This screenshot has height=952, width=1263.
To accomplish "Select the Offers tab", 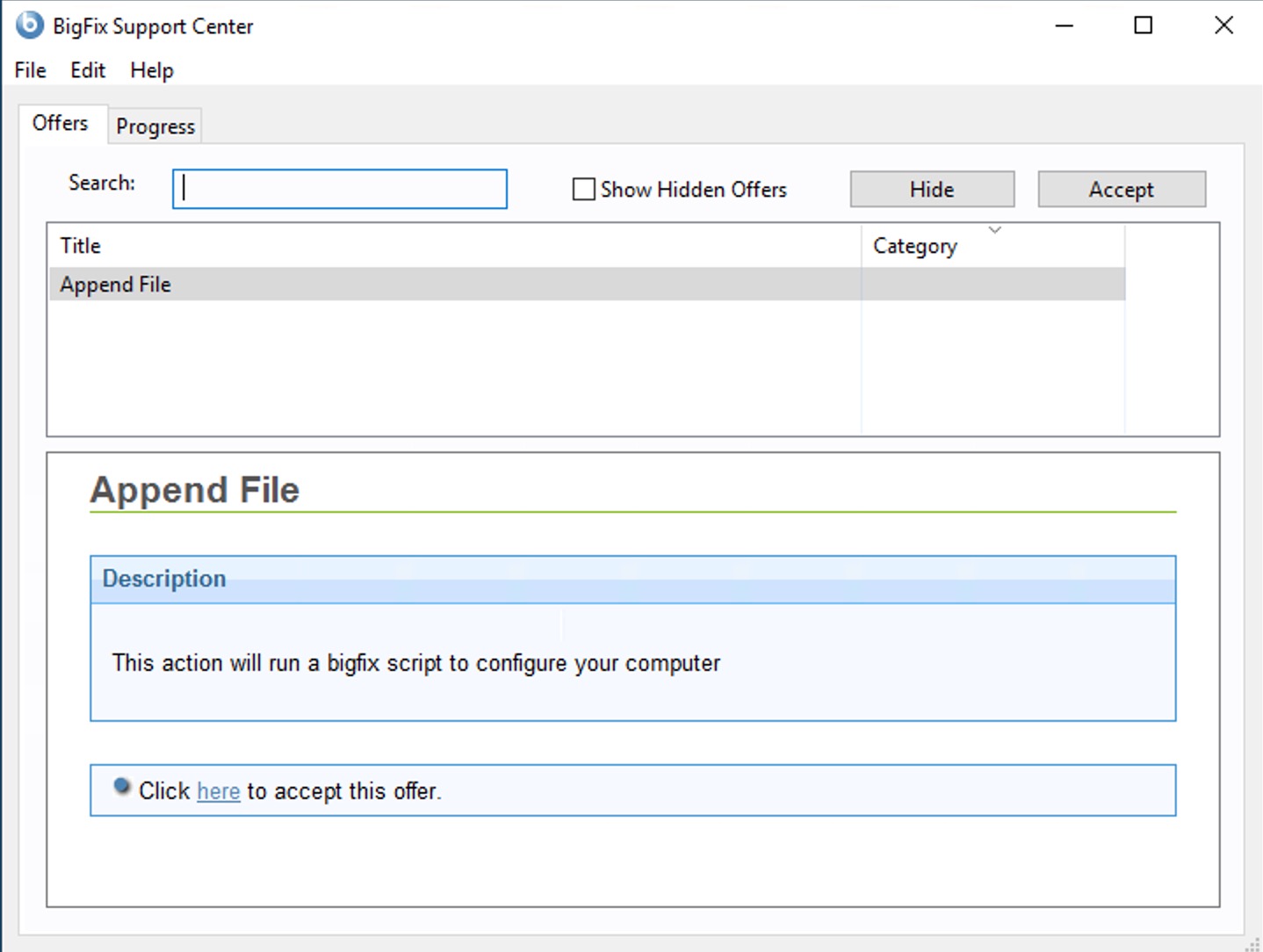I will pyautogui.click(x=61, y=123).
